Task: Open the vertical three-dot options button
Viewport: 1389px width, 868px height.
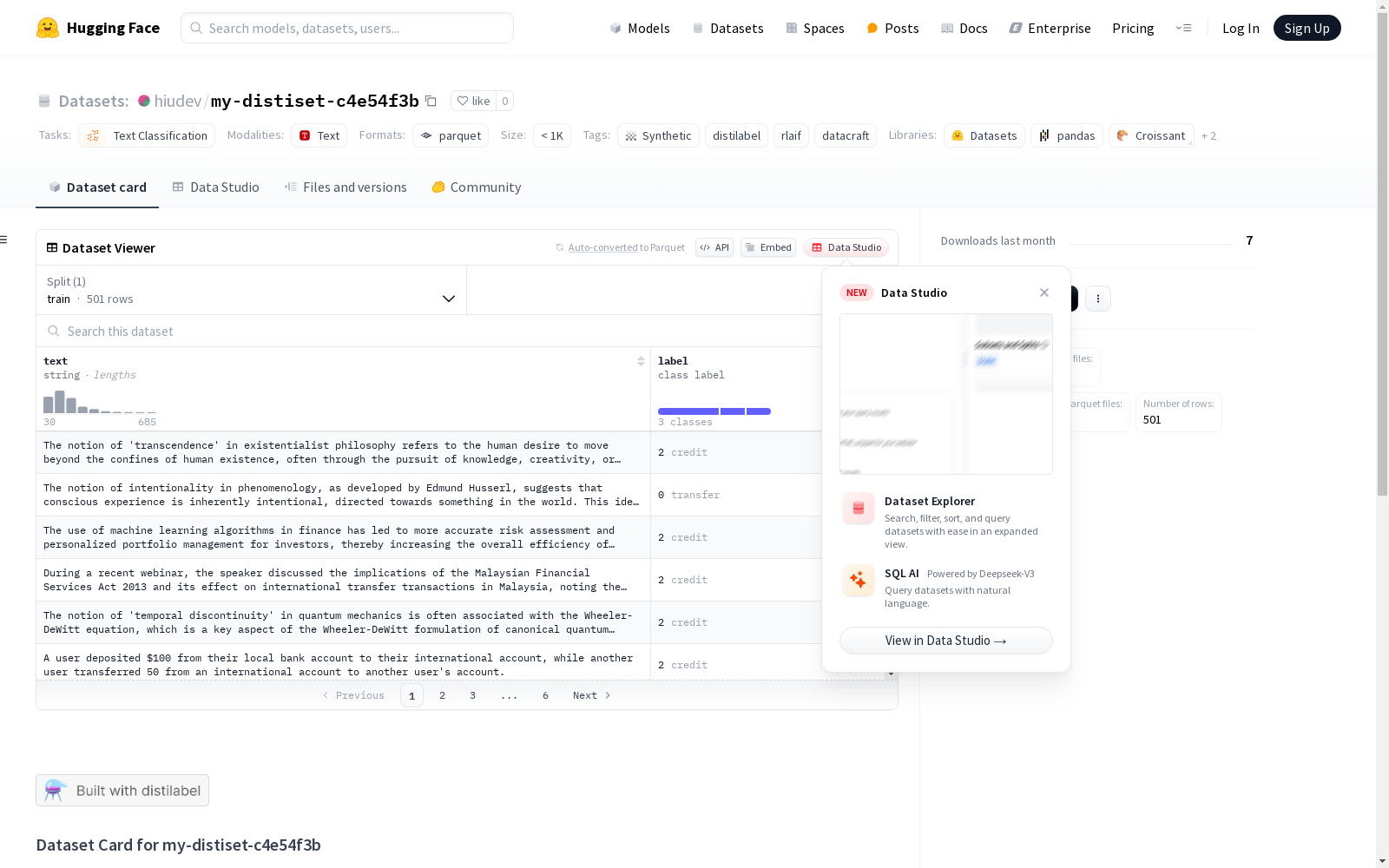Action: click(1098, 299)
